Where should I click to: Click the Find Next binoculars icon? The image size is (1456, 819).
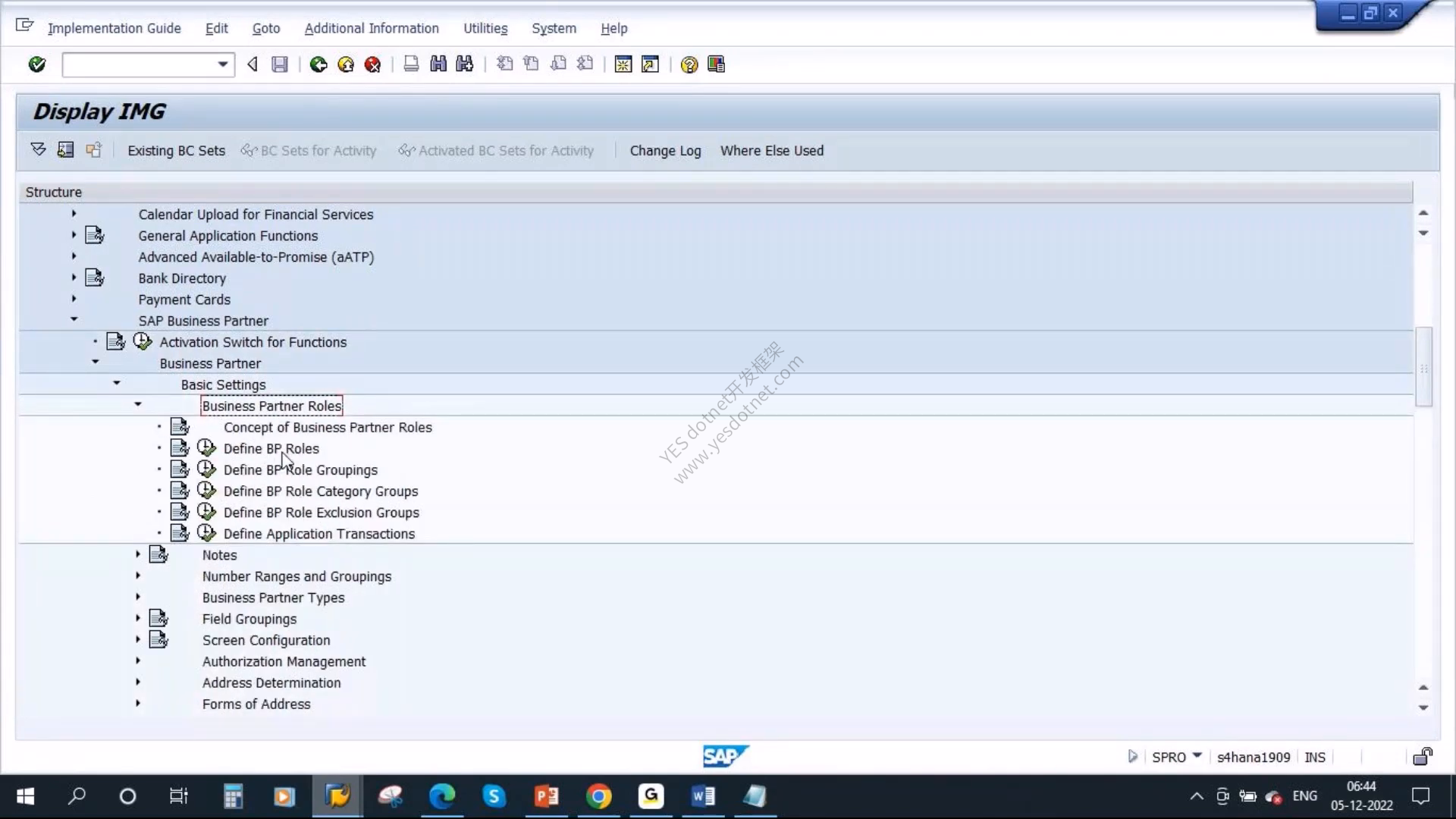pos(465,64)
